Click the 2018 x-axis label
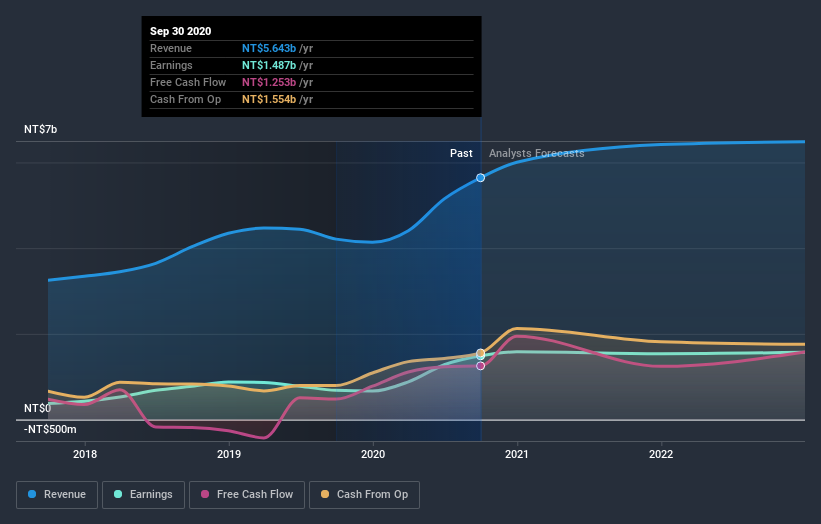 [x=85, y=454]
